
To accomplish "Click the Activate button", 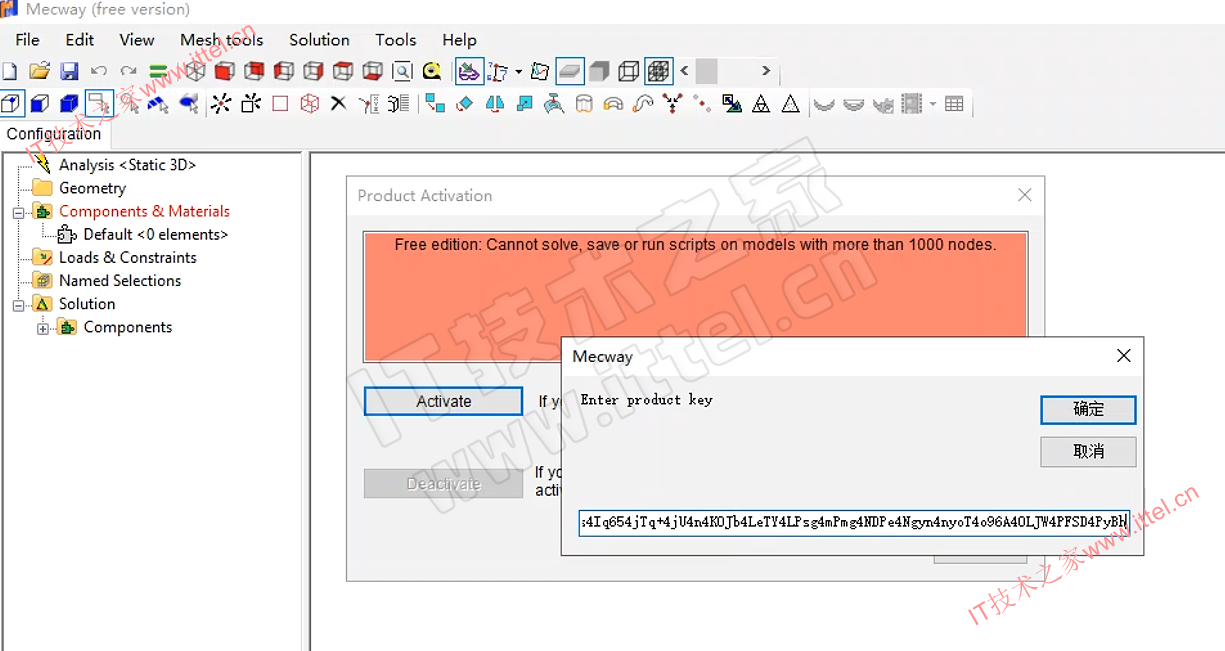I will (443, 401).
